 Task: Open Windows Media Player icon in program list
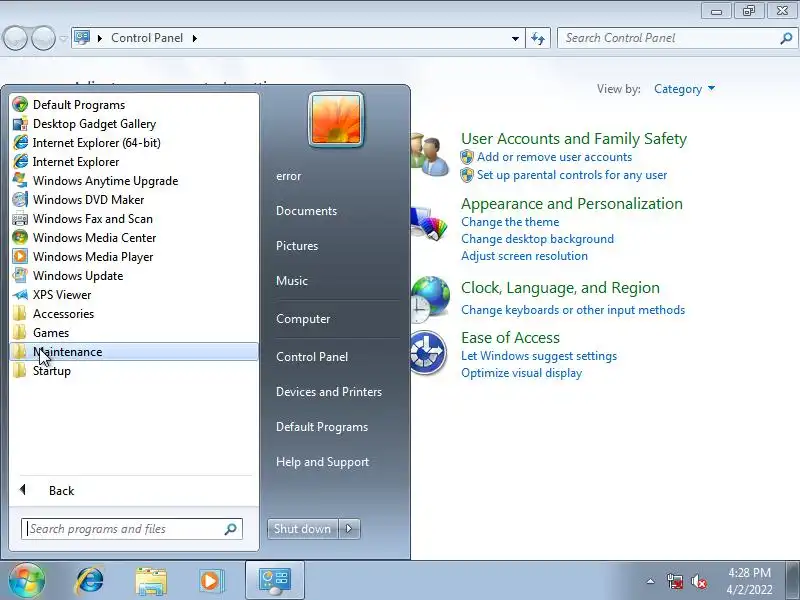click(x=20, y=256)
